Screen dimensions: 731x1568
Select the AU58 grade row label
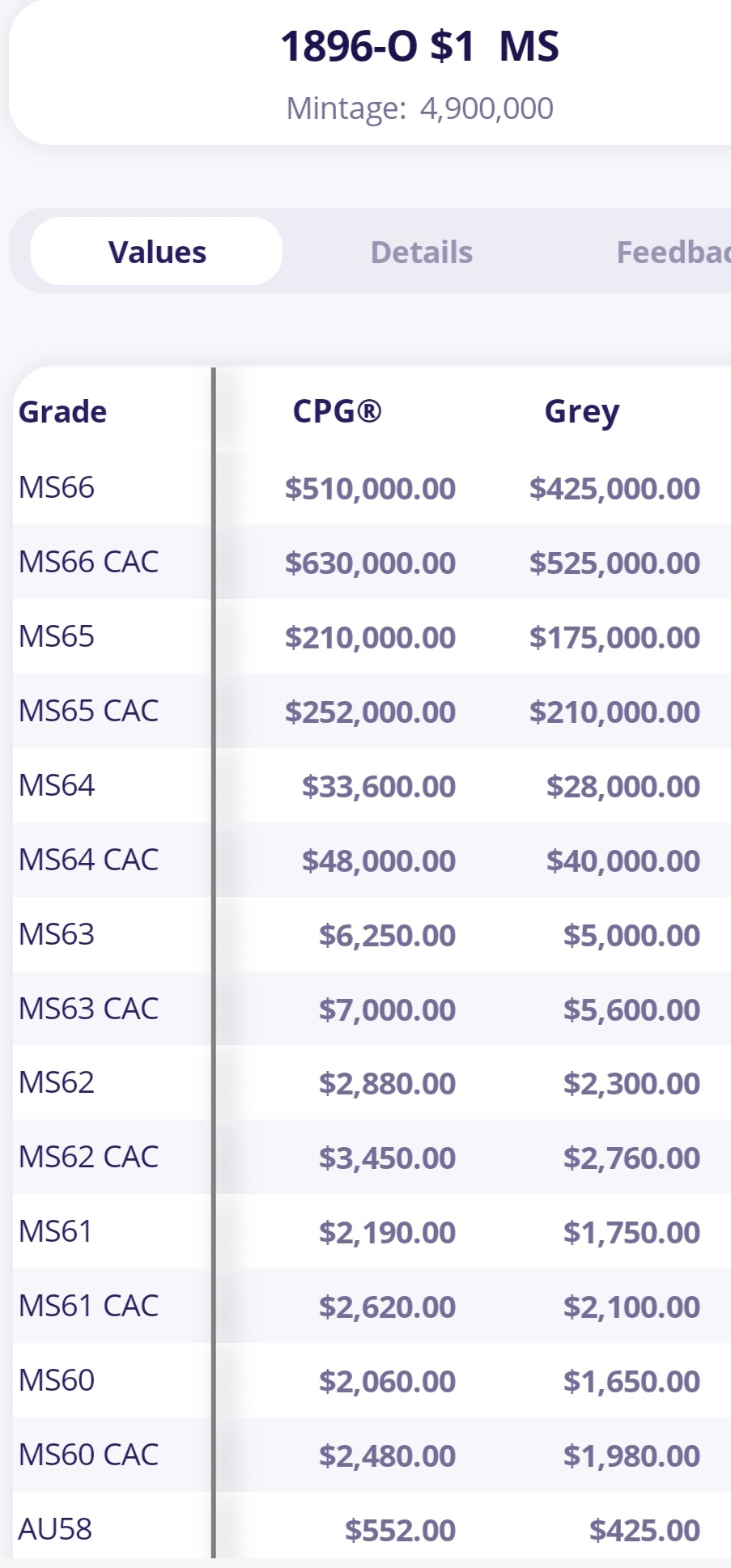[55, 1529]
